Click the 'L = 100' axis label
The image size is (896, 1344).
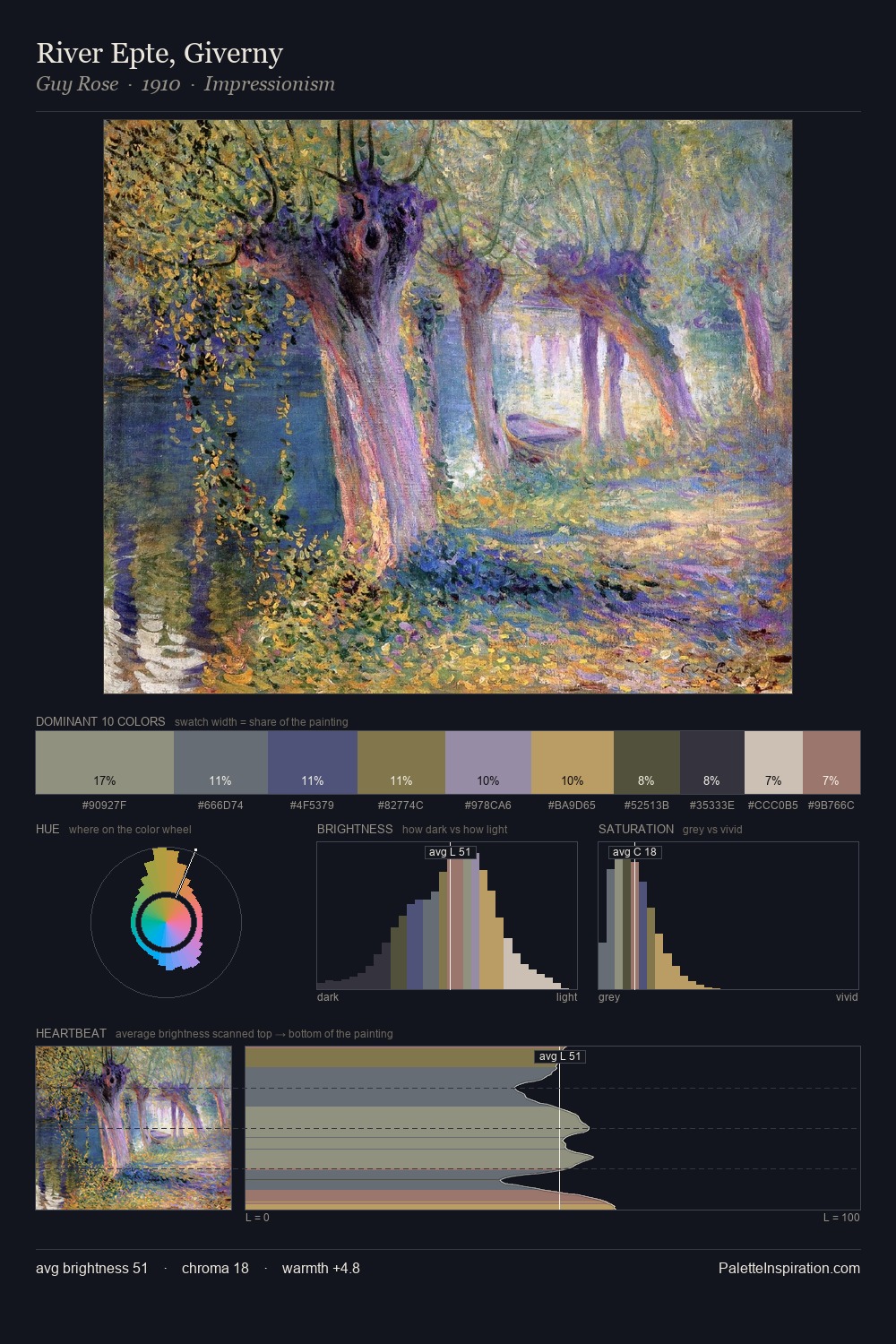click(x=841, y=1218)
